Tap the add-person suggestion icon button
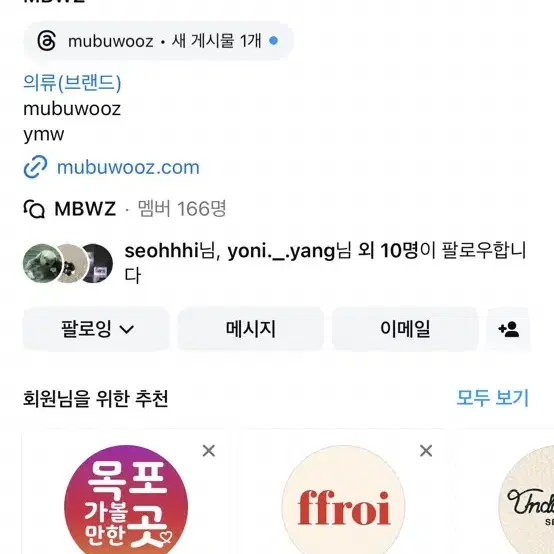Screen dimensions: 554x554 (x=508, y=329)
